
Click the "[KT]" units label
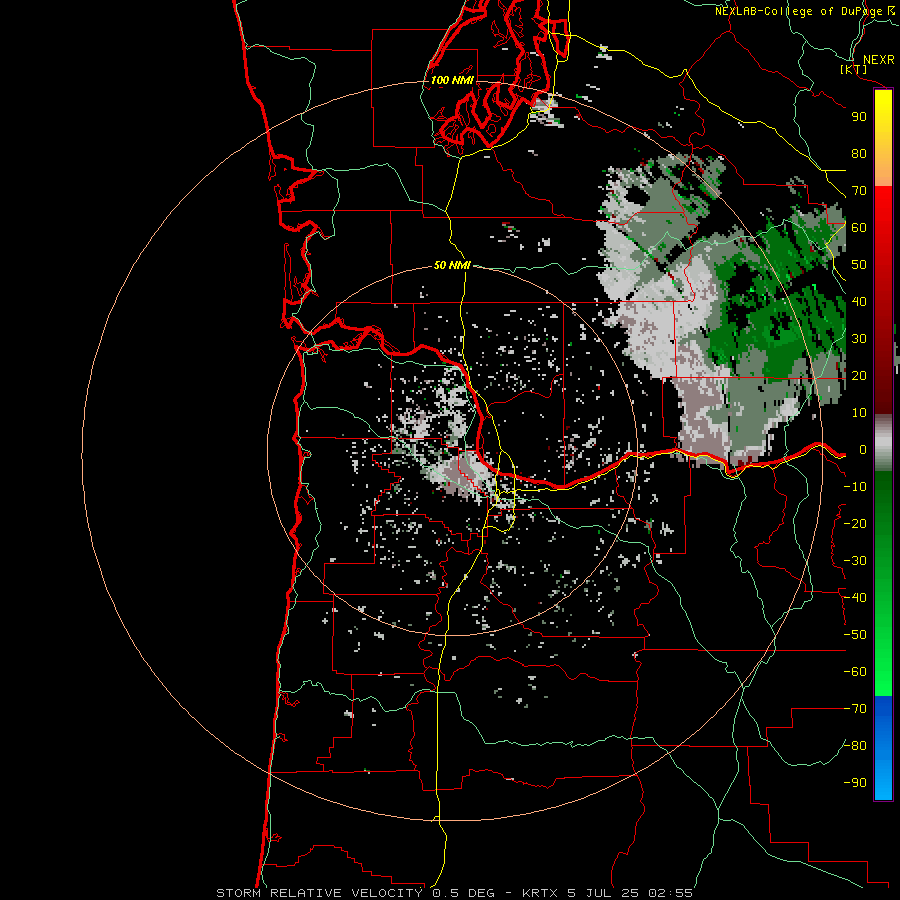854,69
